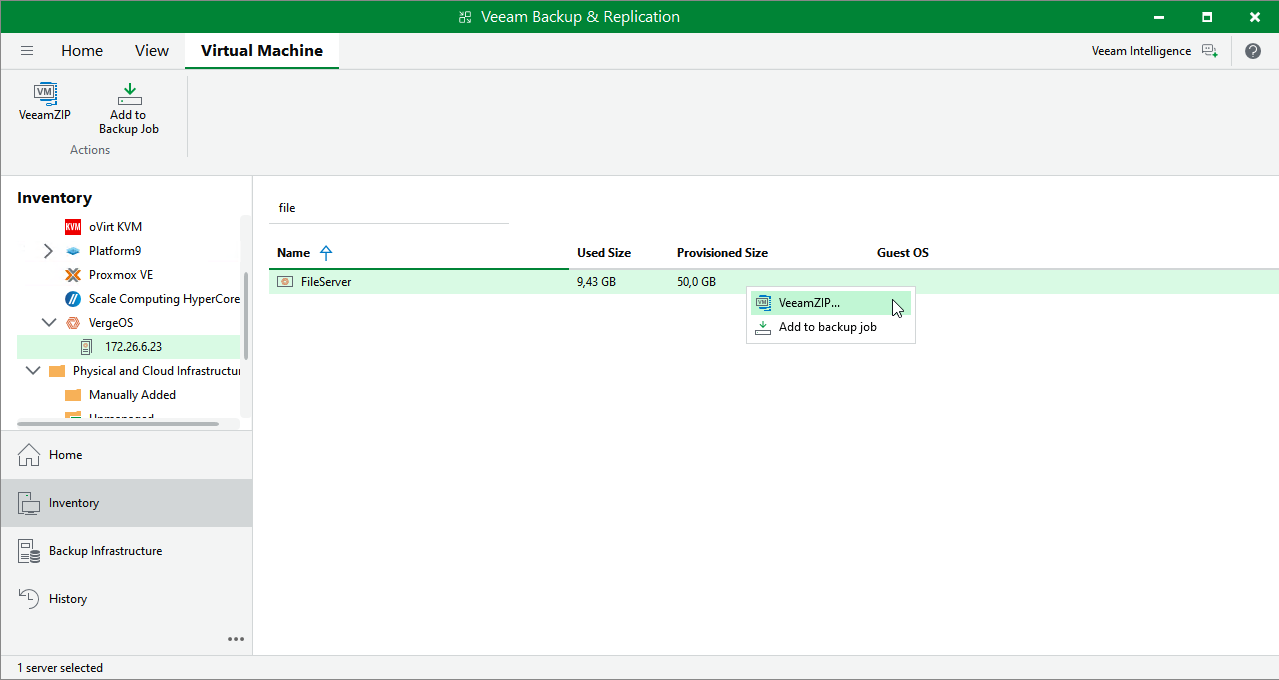This screenshot has height=680, width=1279.
Task: Click the 50,0 GB provisioned size cell
Action: 696,282
